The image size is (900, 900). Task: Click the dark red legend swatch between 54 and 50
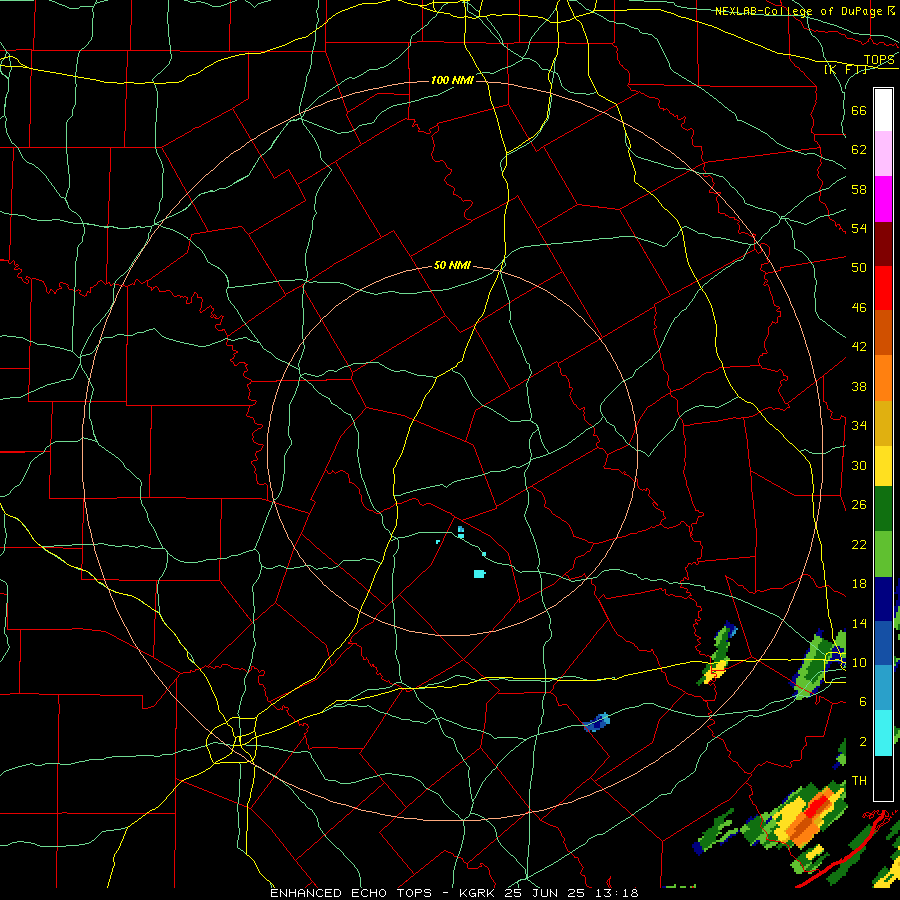[883, 244]
